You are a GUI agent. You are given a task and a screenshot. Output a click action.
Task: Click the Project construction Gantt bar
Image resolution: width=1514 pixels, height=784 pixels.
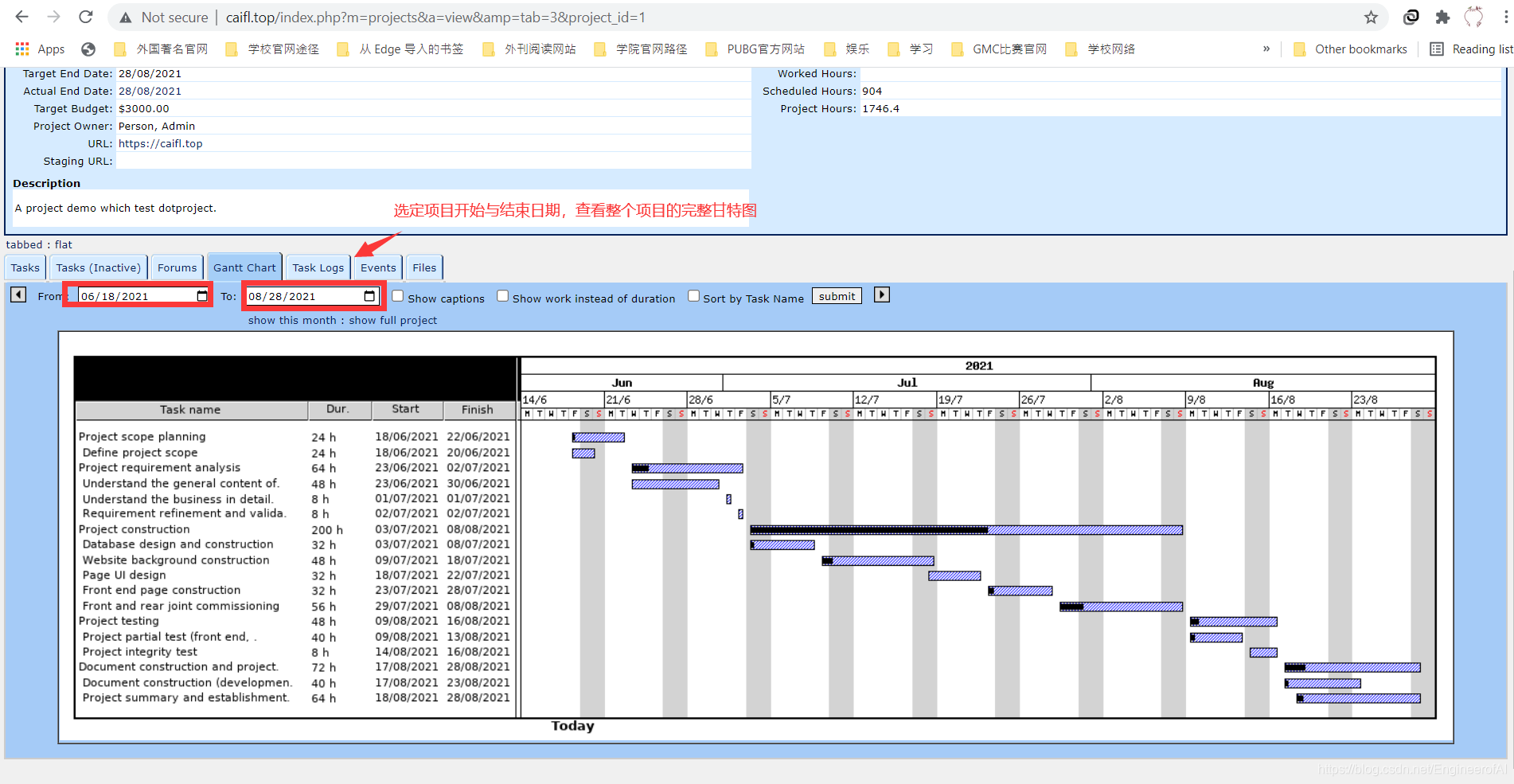(966, 529)
